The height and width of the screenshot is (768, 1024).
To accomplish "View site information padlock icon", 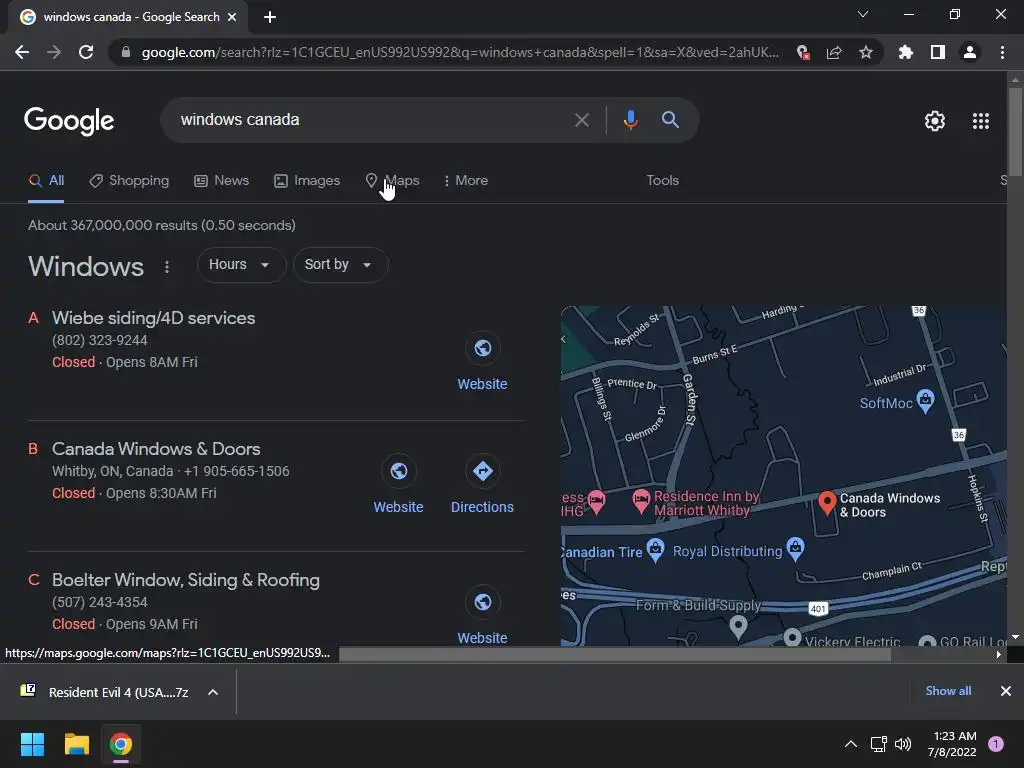I will (x=126, y=52).
